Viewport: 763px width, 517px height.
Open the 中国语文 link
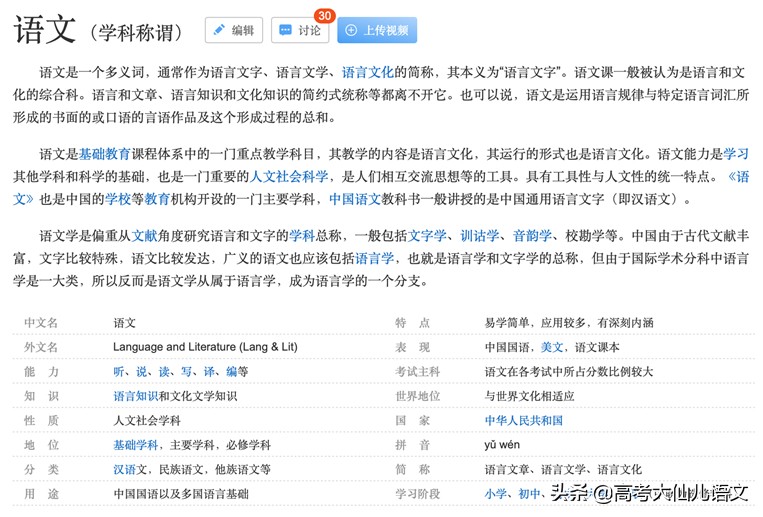coord(355,199)
